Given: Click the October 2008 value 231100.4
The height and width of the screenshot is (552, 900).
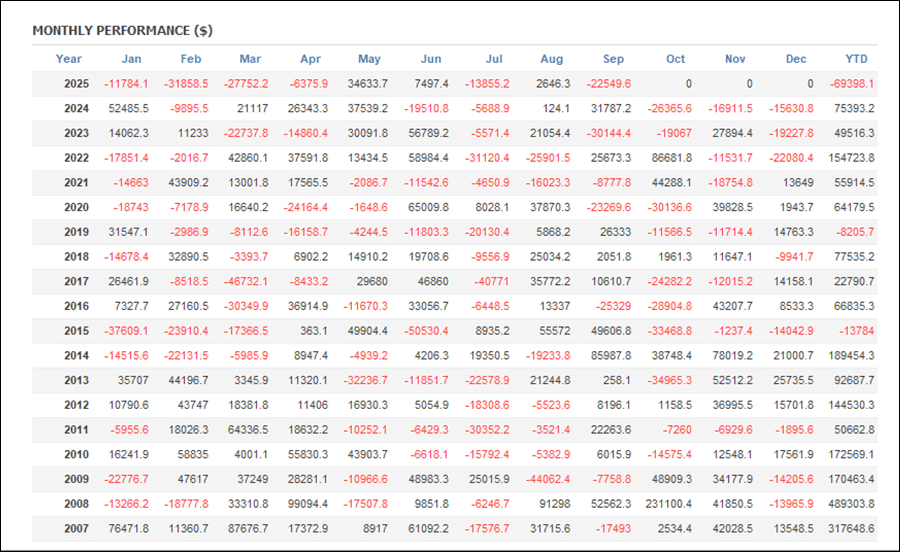Looking at the screenshot, I should point(668,504).
